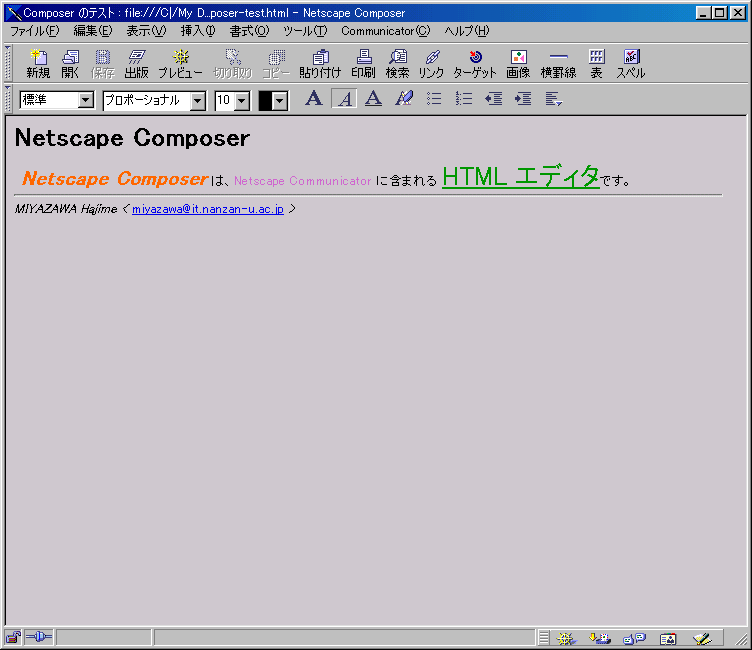
Task: Open the font color dropdown arrow
Action: 280,101
